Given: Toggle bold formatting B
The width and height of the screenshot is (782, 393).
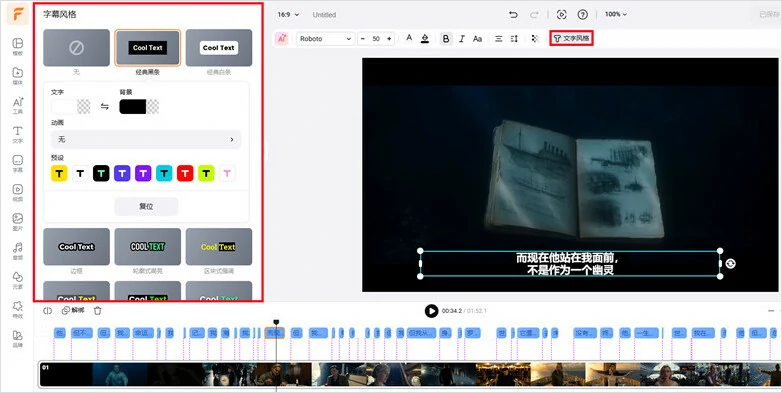Looking at the screenshot, I should pyautogui.click(x=446, y=38).
